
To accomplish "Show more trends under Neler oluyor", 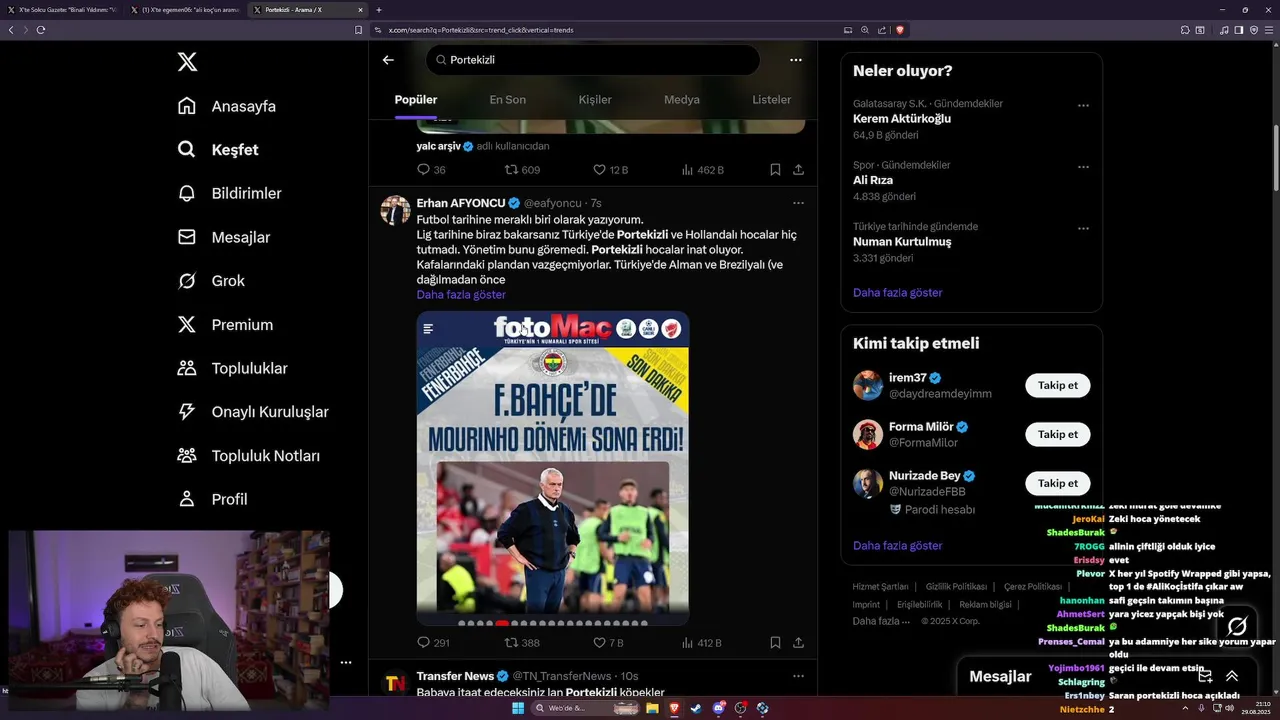I will pos(897,293).
